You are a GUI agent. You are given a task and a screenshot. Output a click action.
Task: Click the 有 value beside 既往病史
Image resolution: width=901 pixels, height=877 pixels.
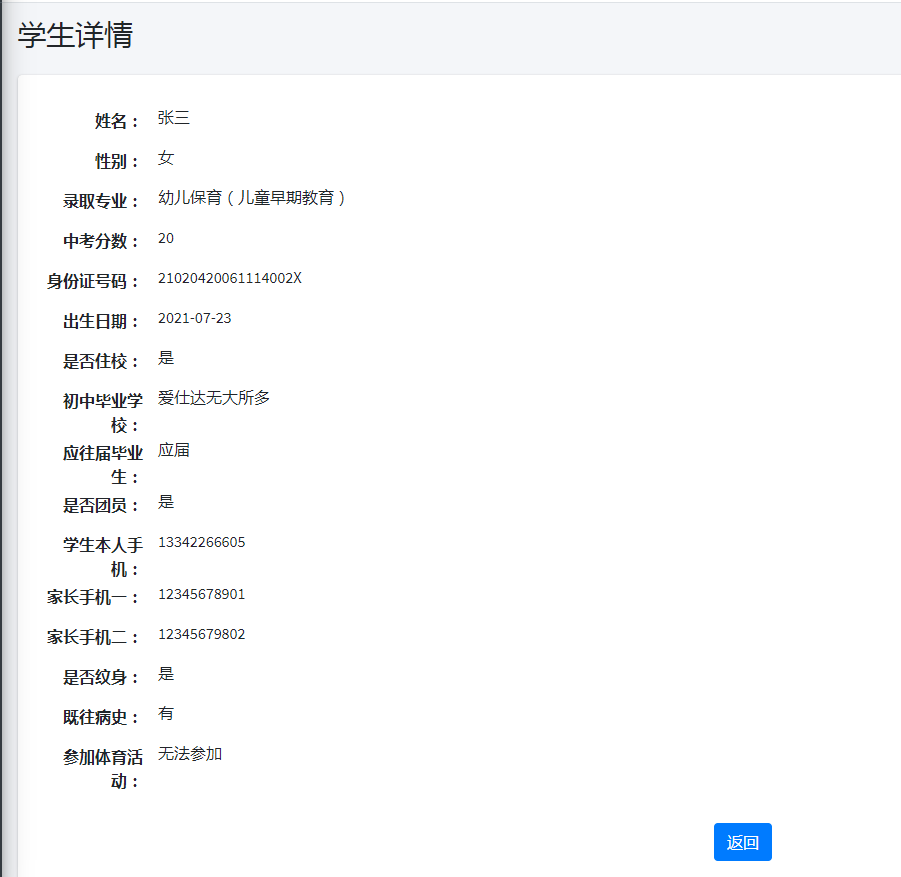pos(165,714)
